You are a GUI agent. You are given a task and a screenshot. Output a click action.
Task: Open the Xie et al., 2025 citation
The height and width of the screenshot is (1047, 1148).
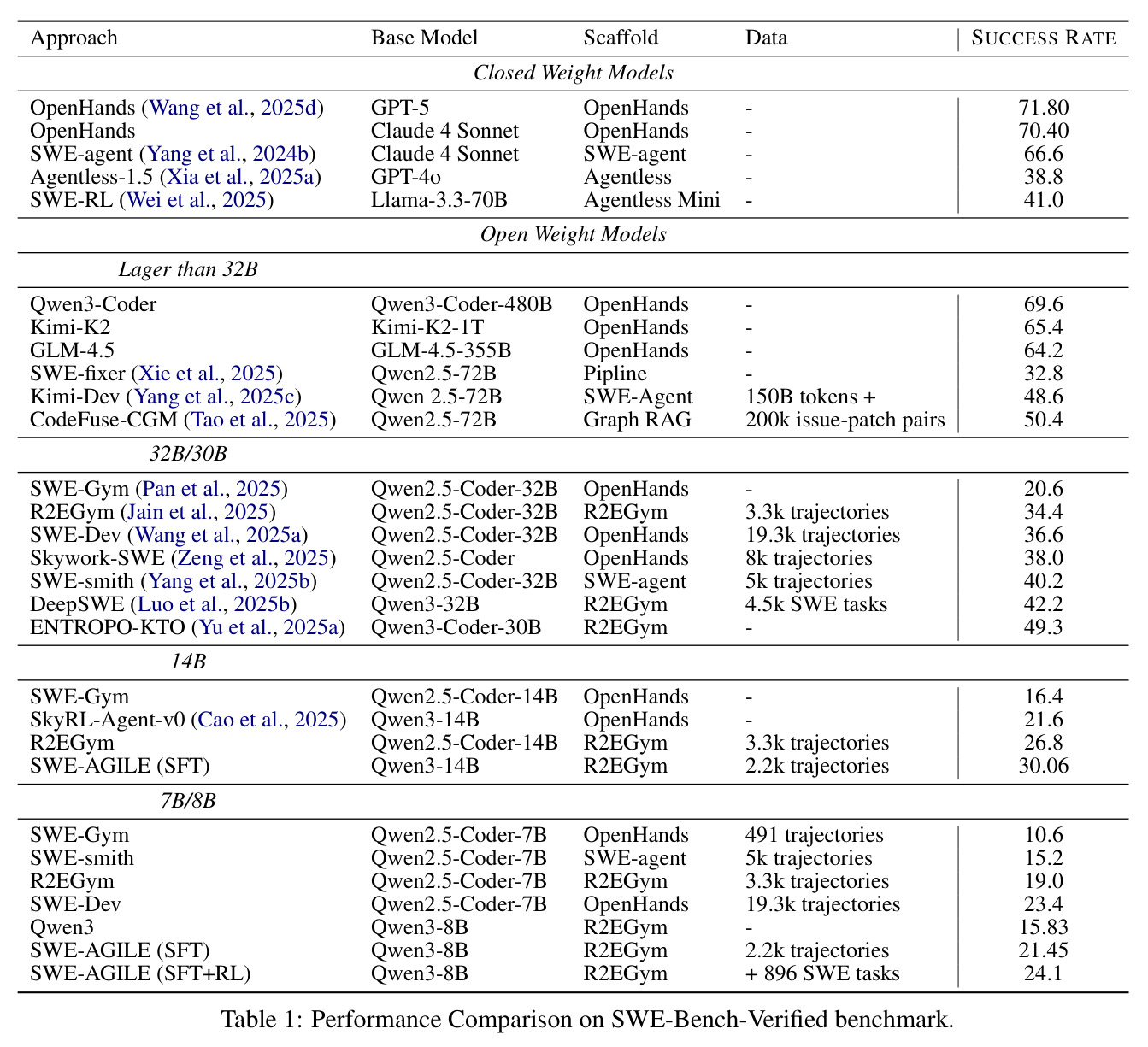207,374
